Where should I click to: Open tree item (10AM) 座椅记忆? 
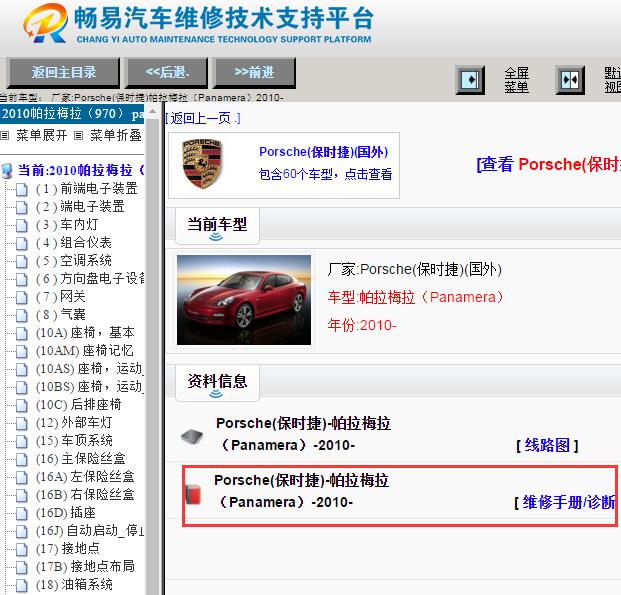click(x=84, y=351)
